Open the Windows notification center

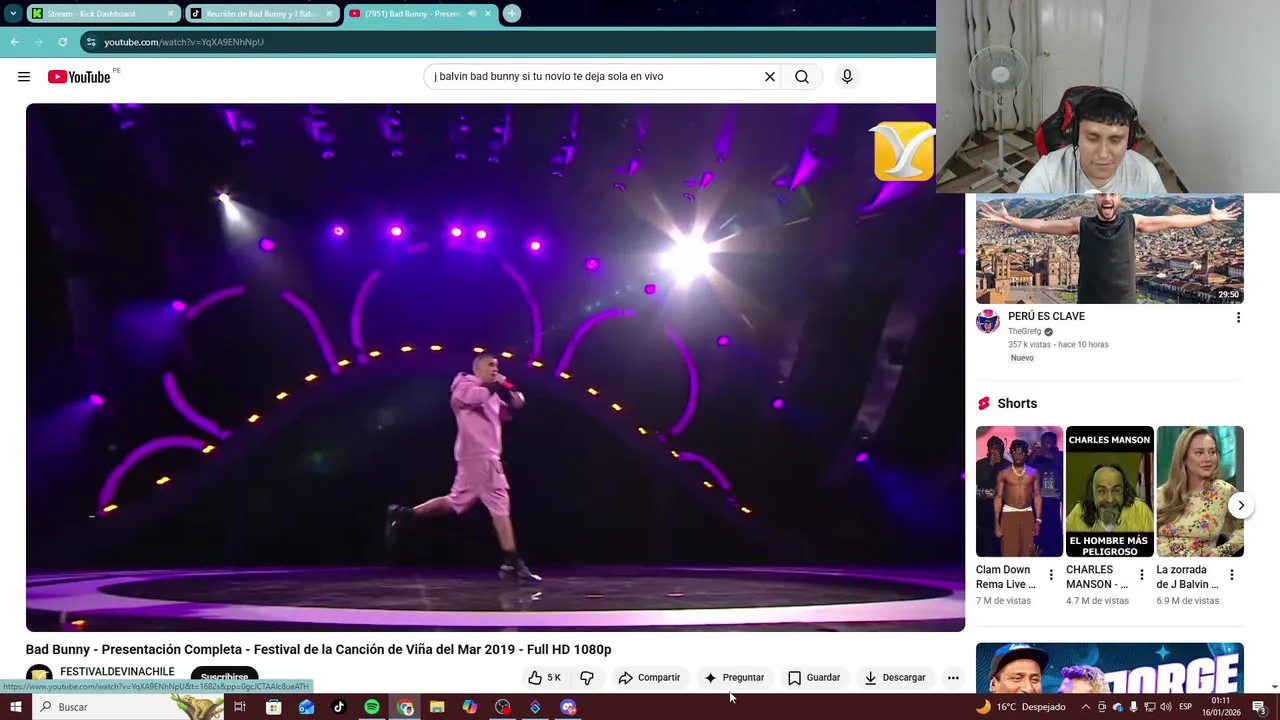coord(1259,707)
